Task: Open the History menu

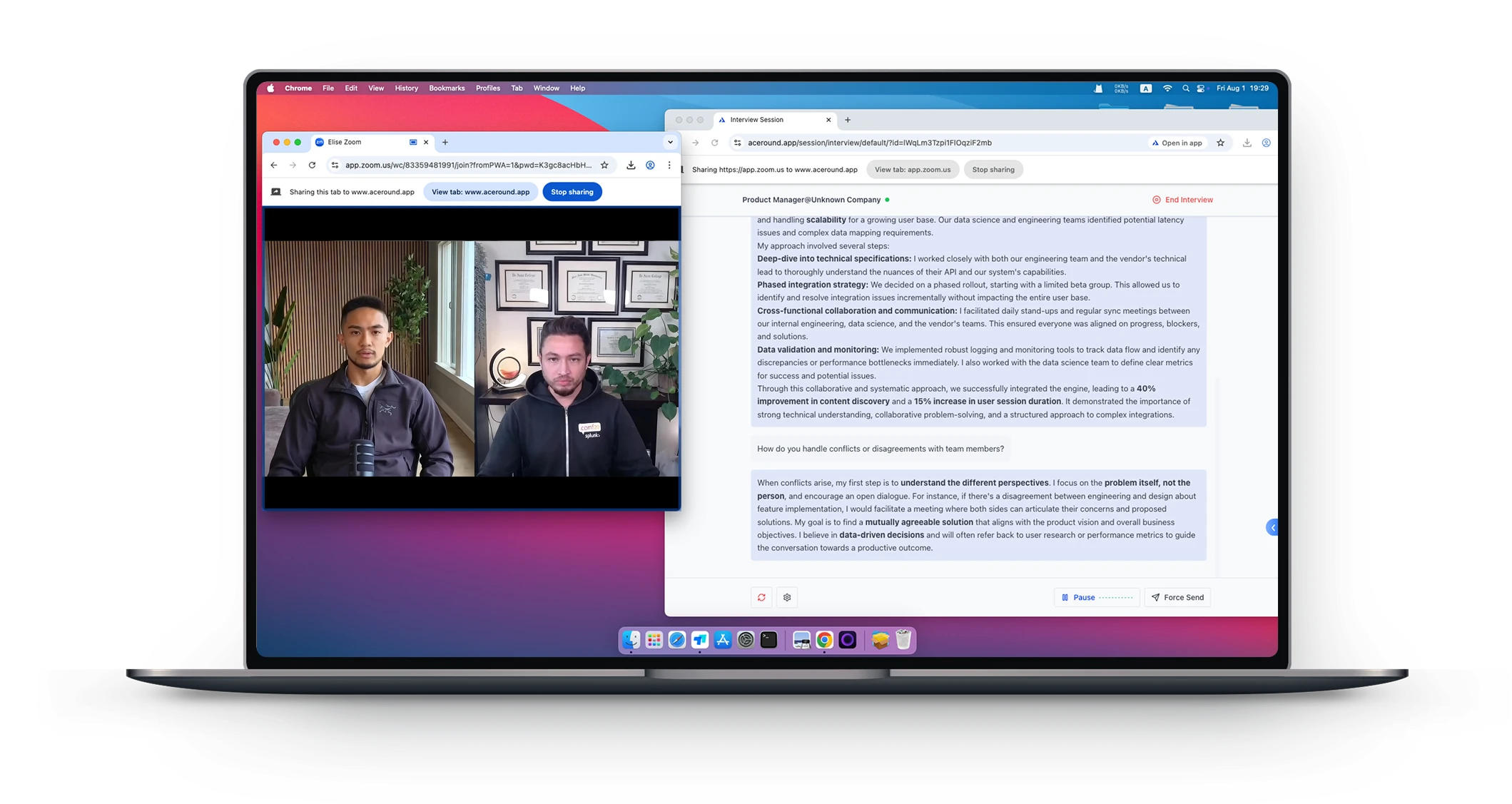Action: click(x=406, y=88)
